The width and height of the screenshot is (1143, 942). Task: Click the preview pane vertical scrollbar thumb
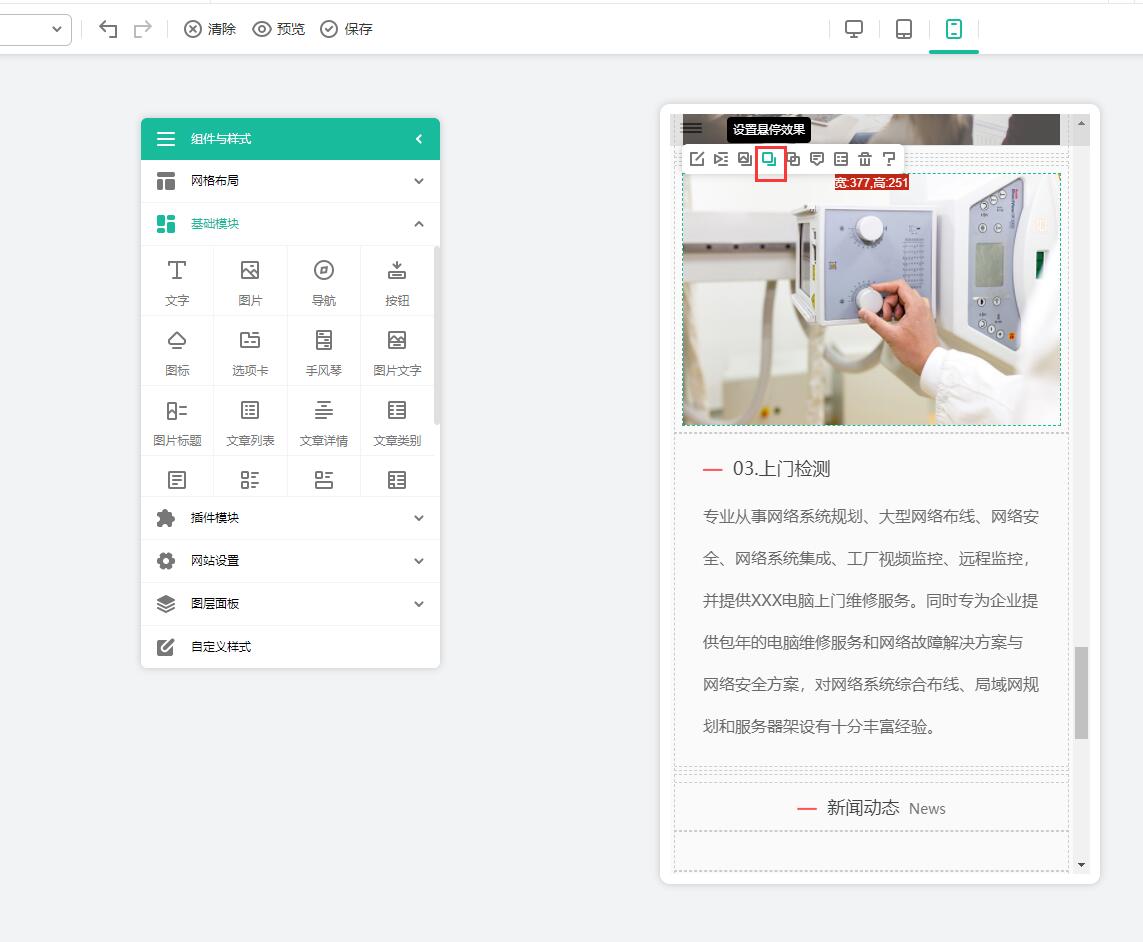1081,692
